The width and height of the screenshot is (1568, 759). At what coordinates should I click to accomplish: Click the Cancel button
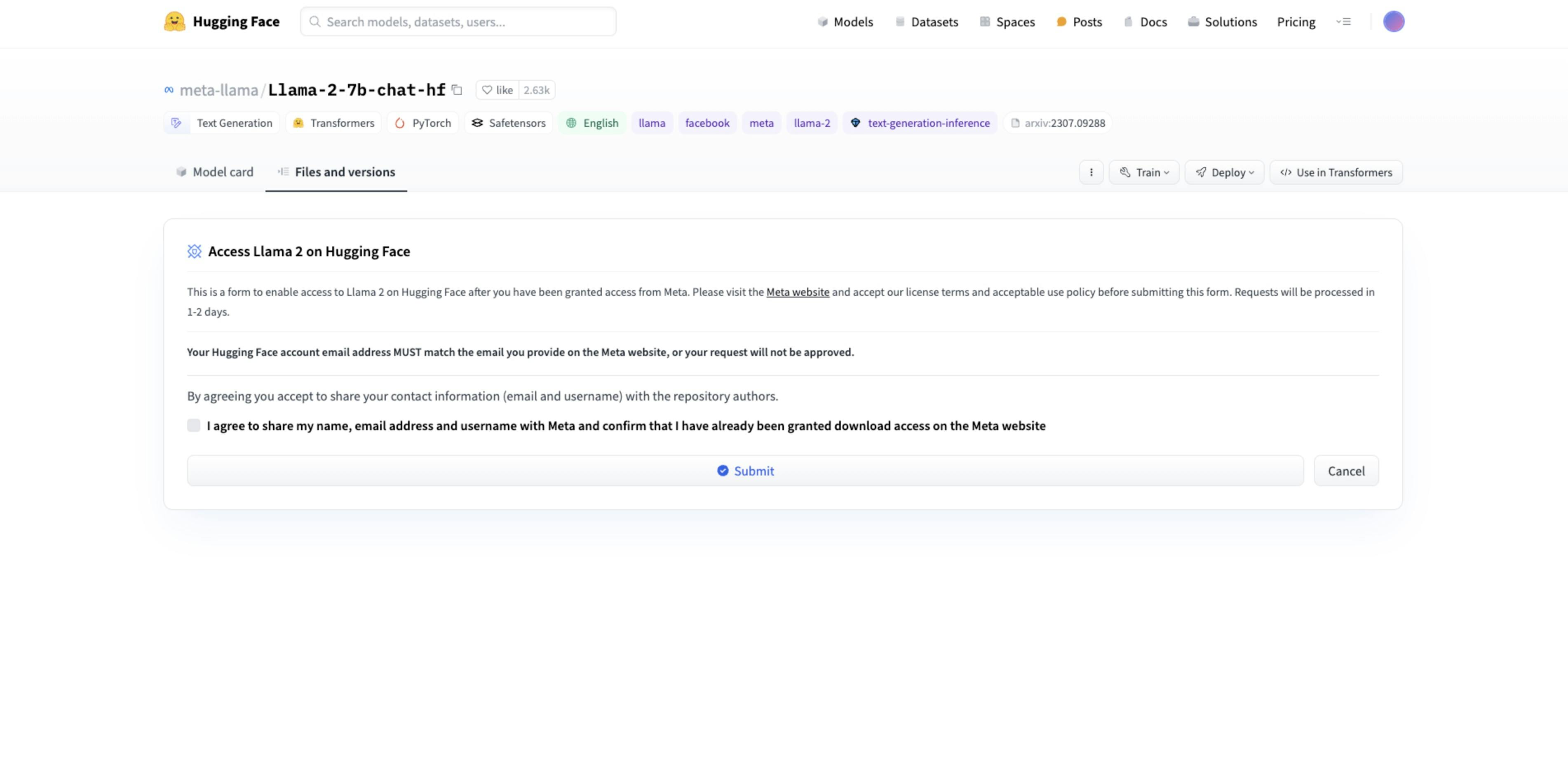tap(1346, 471)
